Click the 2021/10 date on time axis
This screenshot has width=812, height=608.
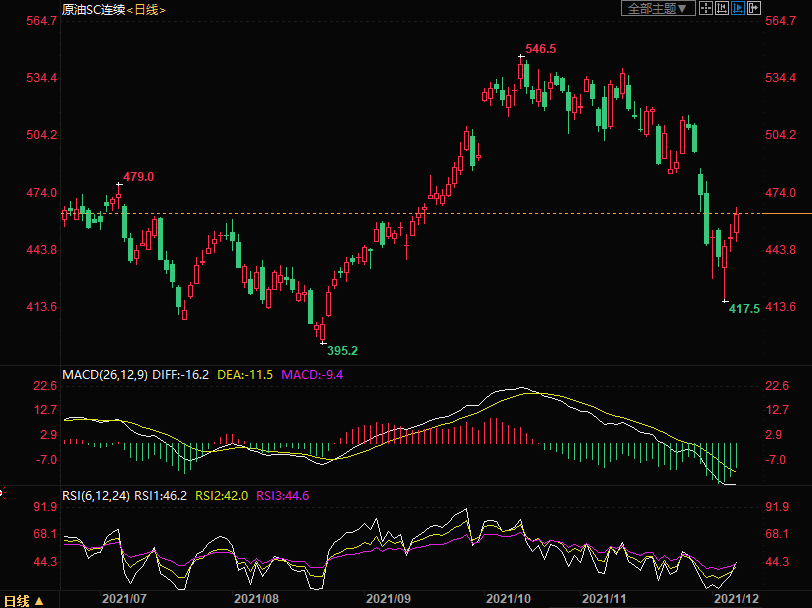[507, 597]
